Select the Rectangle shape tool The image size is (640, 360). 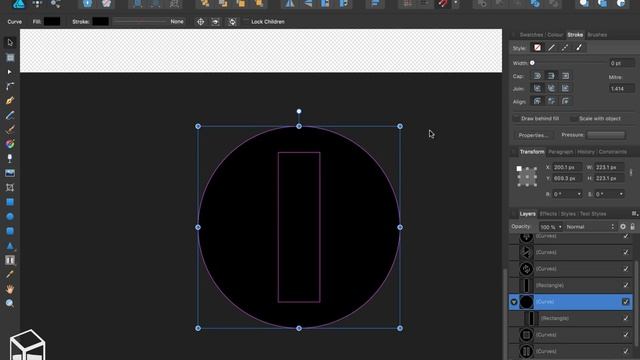tap(10, 202)
